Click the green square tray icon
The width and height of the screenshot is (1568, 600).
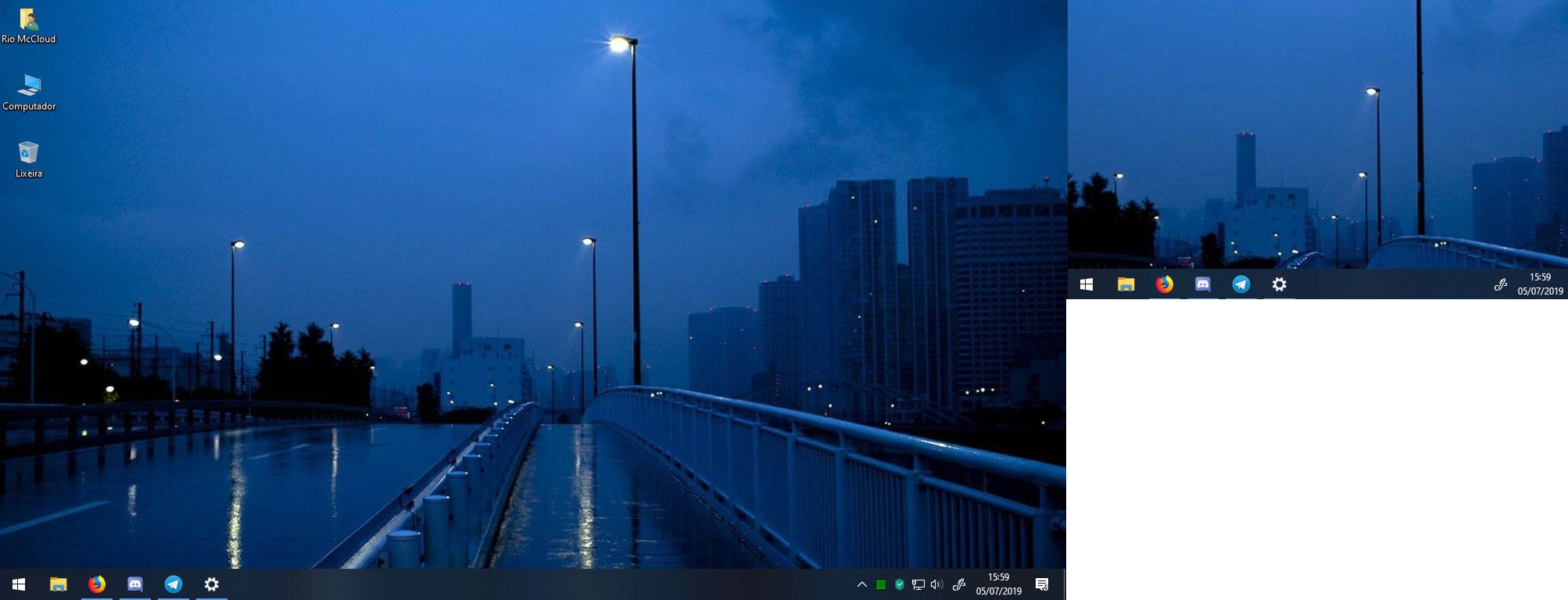tap(881, 584)
